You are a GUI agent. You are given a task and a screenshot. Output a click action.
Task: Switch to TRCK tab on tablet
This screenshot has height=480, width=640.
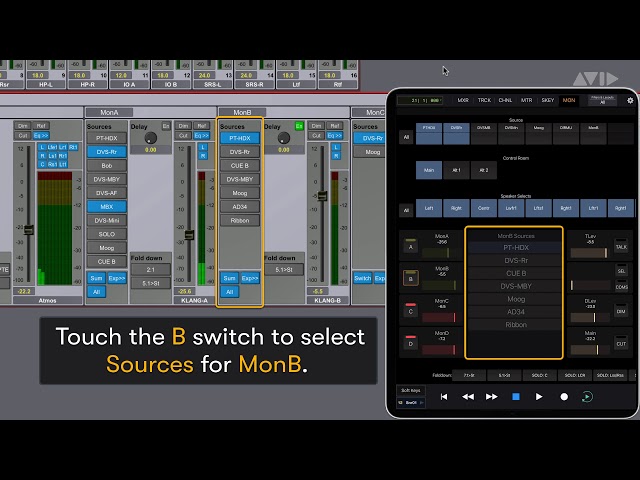click(x=484, y=100)
